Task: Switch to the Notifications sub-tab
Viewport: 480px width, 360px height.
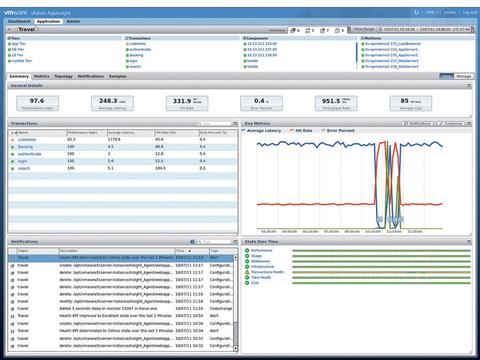Action: point(91,76)
